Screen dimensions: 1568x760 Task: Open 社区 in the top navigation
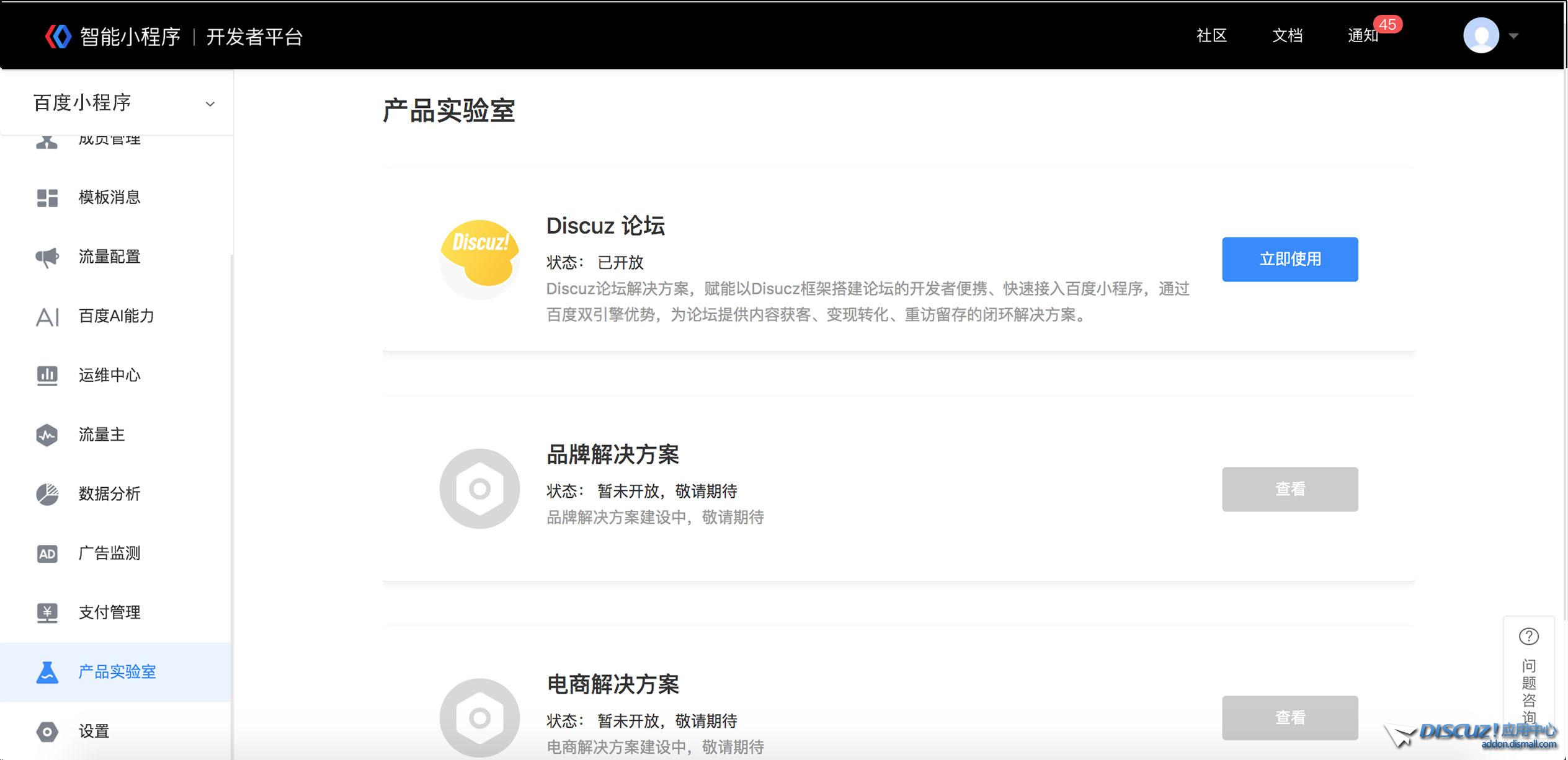coord(1211,36)
